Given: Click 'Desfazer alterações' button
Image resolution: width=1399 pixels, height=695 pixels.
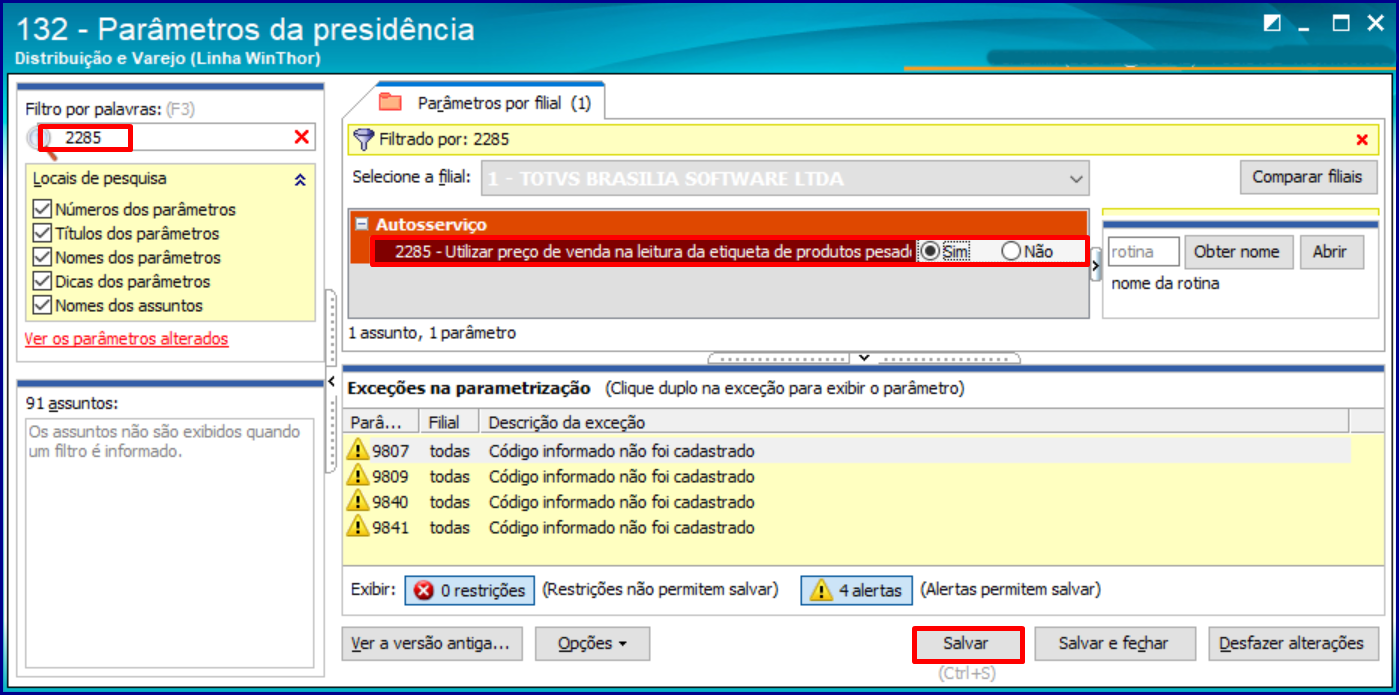Looking at the screenshot, I should [x=1291, y=644].
